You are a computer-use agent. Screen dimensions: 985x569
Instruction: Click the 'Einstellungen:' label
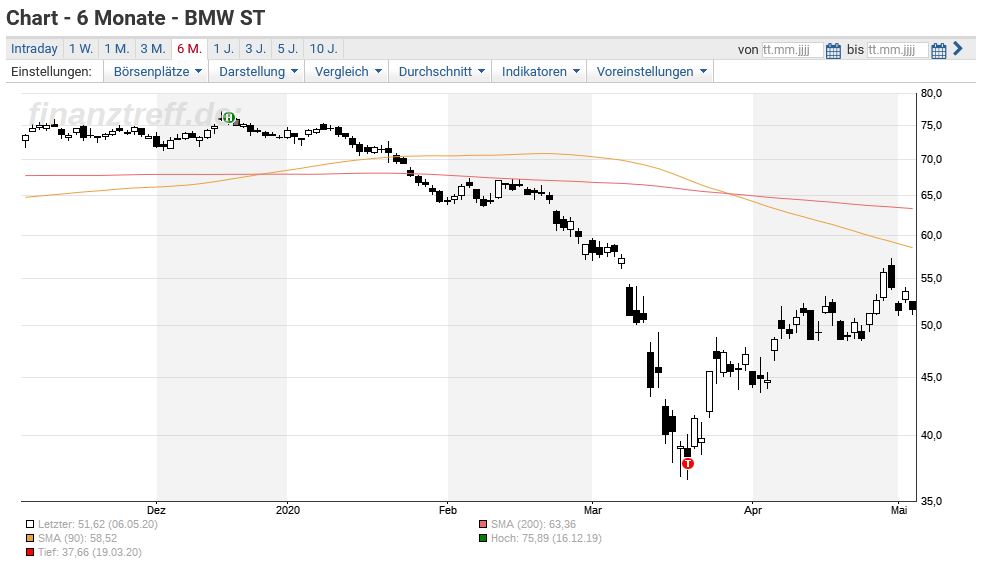(x=51, y=72)
